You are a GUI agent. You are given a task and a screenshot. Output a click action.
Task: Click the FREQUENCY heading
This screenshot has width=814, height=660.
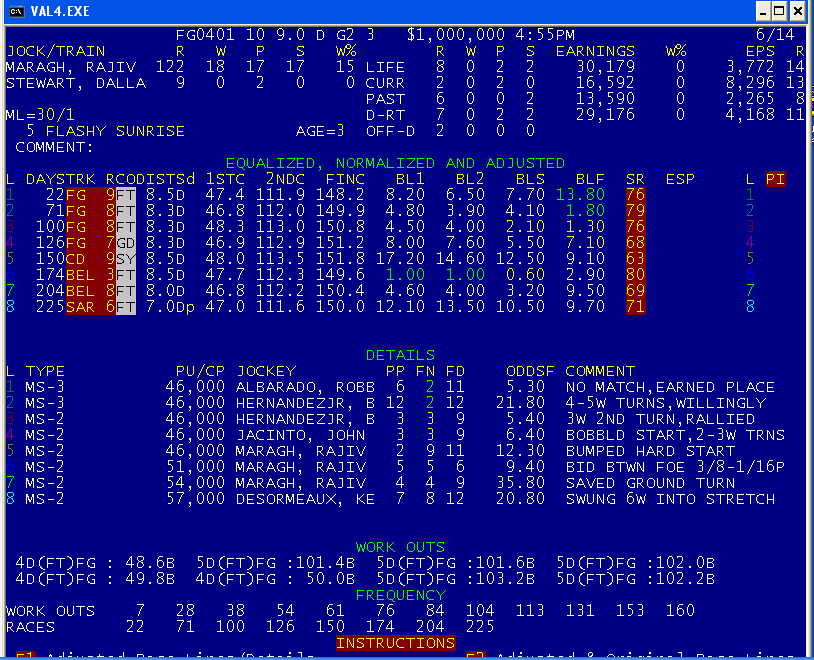click(x=400, y=595)
